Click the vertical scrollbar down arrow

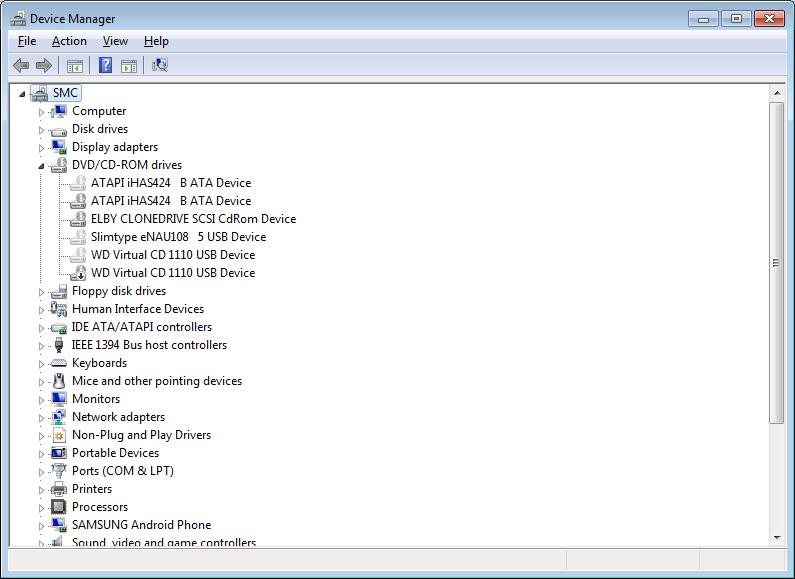(776, 537)
